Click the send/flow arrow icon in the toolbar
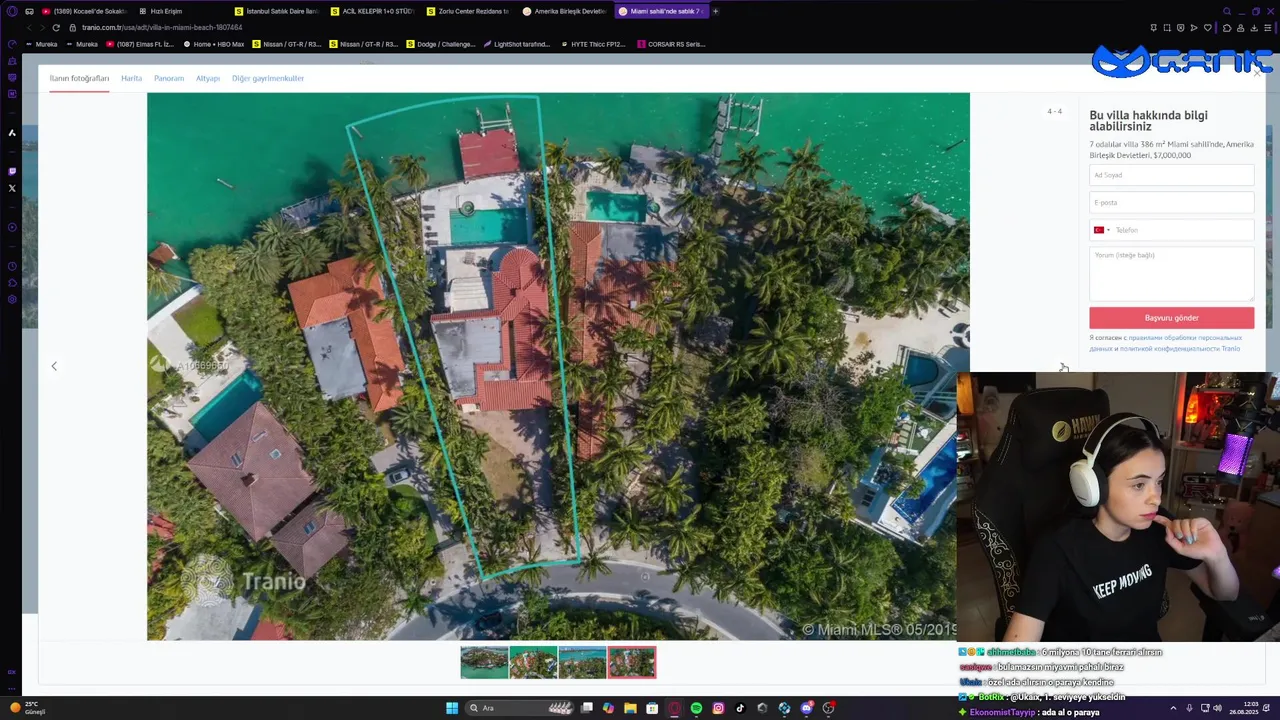The image size is (1280, 720). pyautogui.click(x=1194, y=28)
